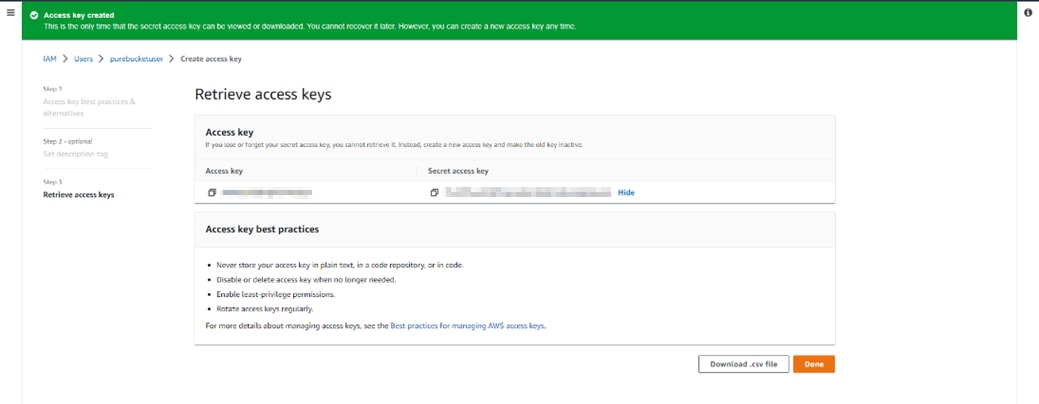Copy the access key ID
1039x404 pixels.
click(x=212, y=192)
